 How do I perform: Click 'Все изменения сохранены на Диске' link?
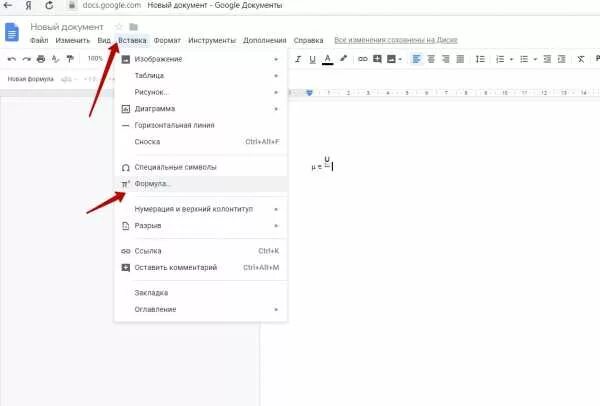click(x=396, y=40)
